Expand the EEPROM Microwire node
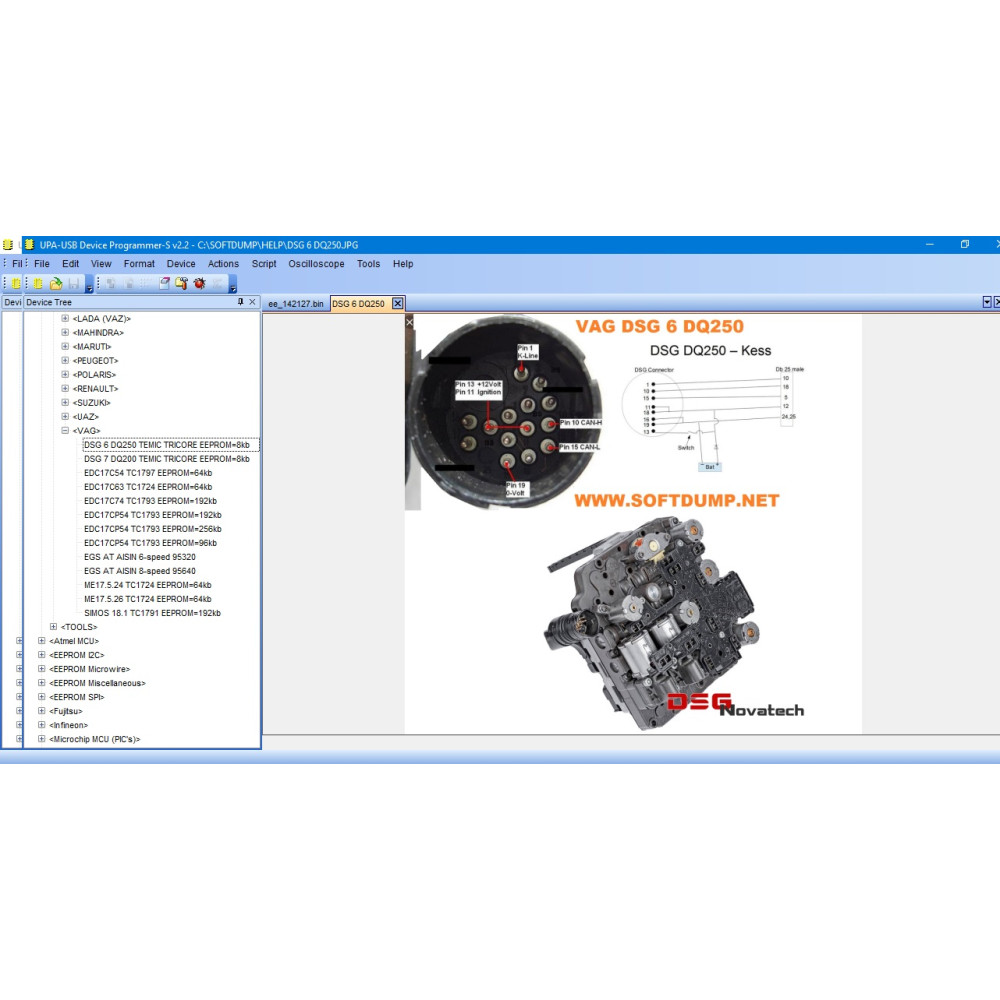The height and width of the screenshot is (1000, 1000). pyautogui.click(x=41, y=669)
